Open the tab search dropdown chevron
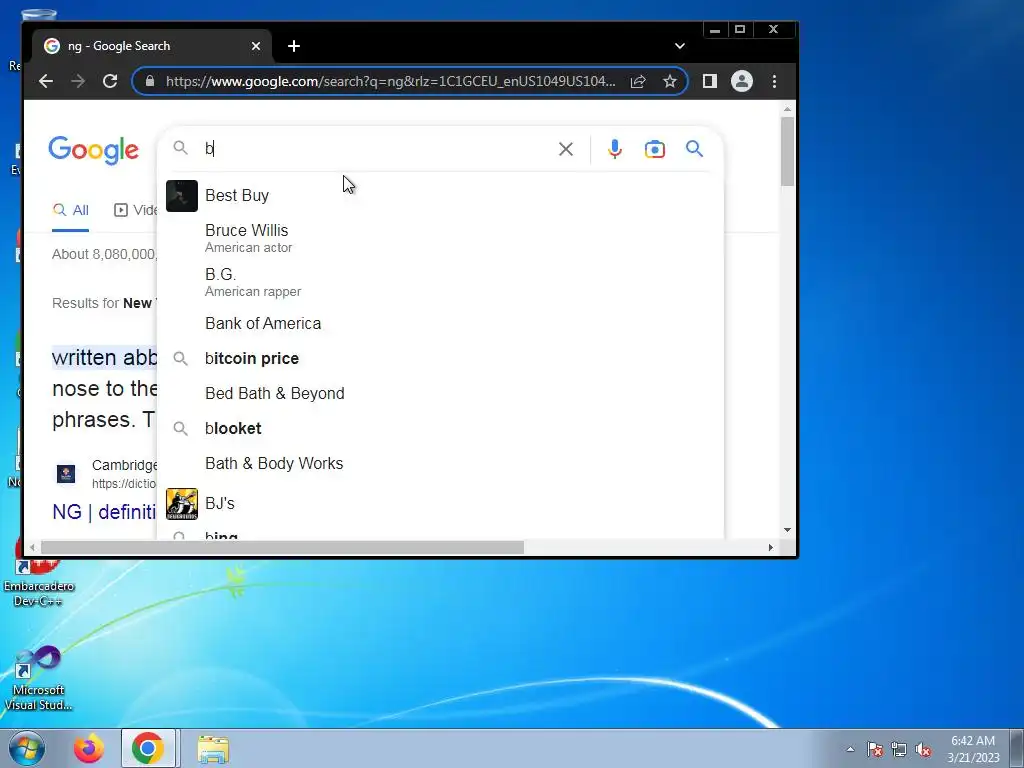This screenshot has width=1024, height=768. pos(680,46)
